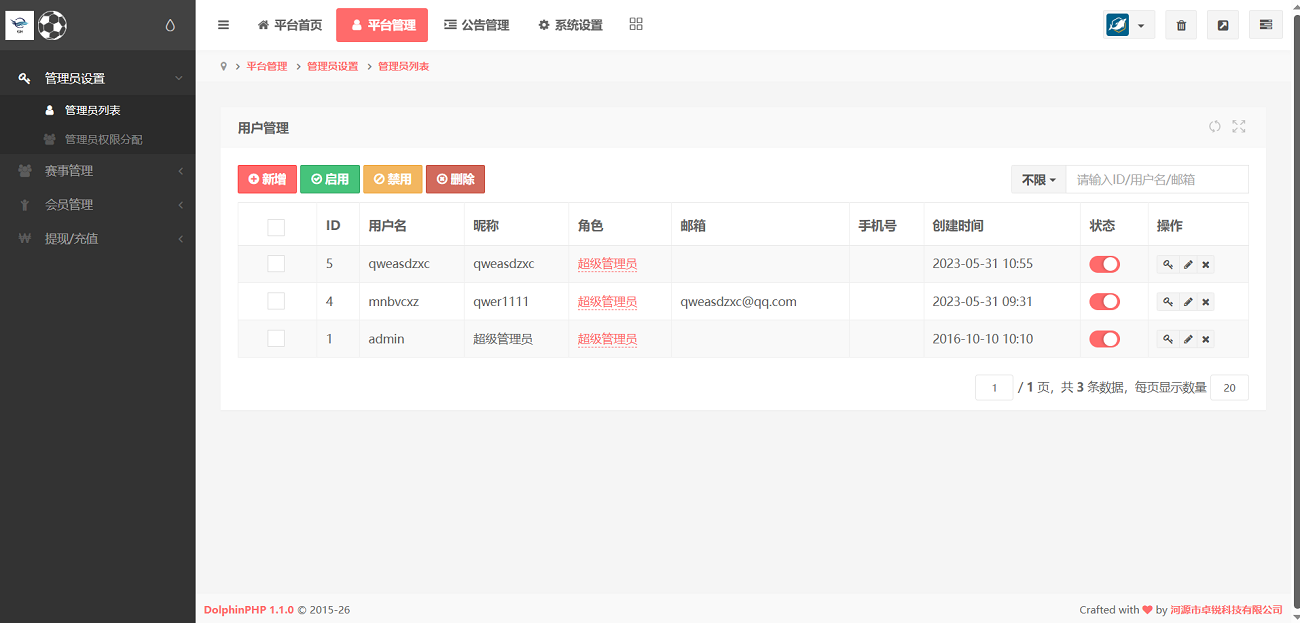Viewport: 1300px width, 623px height.
Task: Click the hamburger sidebar toggle icon
Action: (x=223, y=25)
